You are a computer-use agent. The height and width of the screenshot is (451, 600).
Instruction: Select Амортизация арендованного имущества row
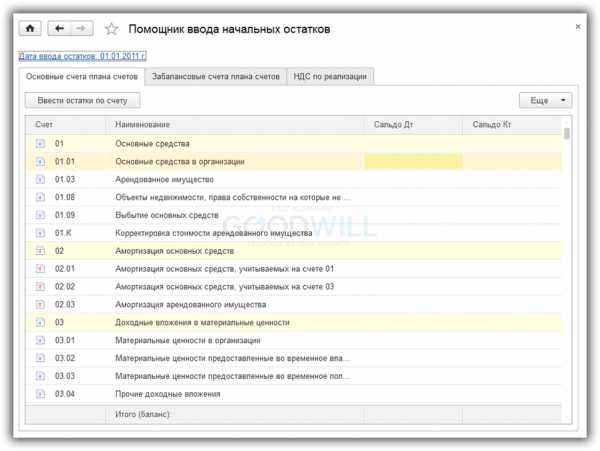coord(293,304)
